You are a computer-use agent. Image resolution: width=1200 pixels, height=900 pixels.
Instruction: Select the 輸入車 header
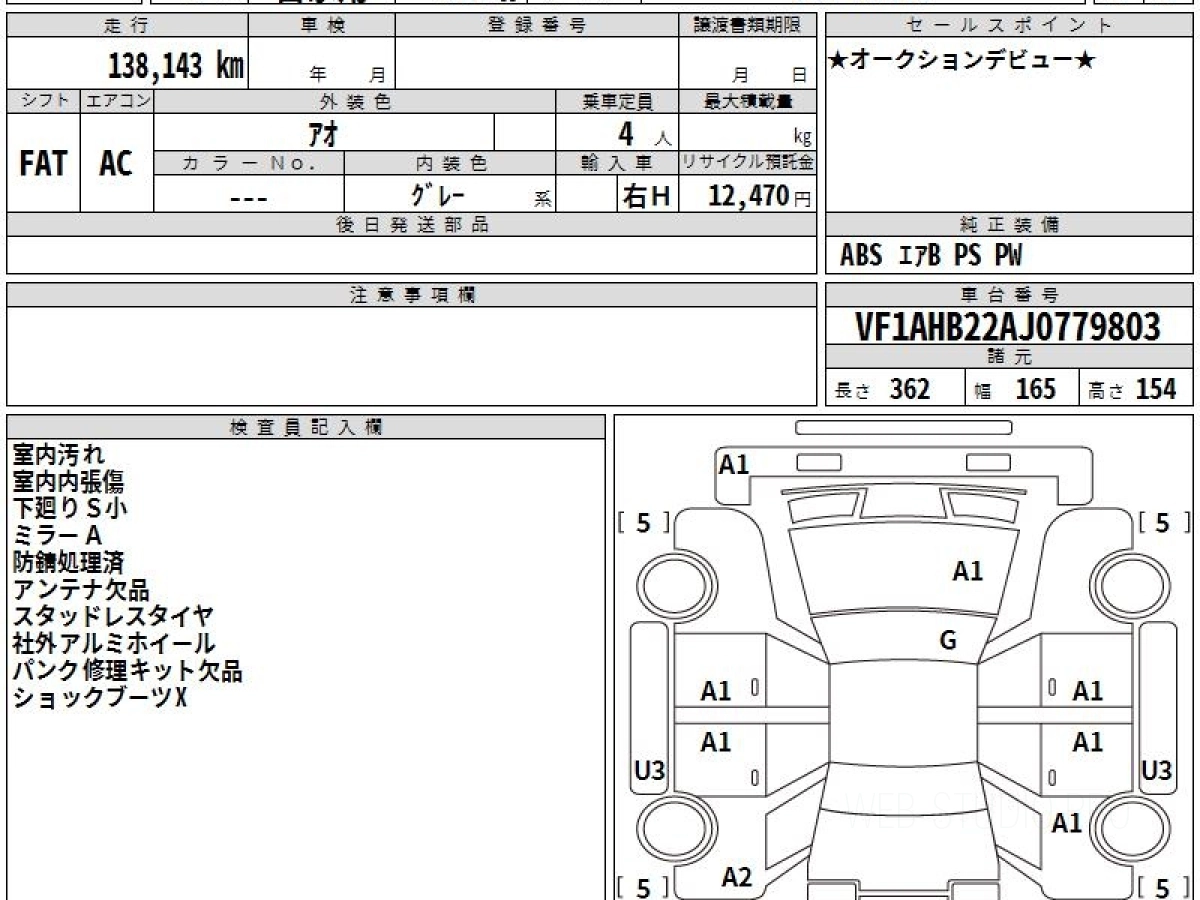618,163
